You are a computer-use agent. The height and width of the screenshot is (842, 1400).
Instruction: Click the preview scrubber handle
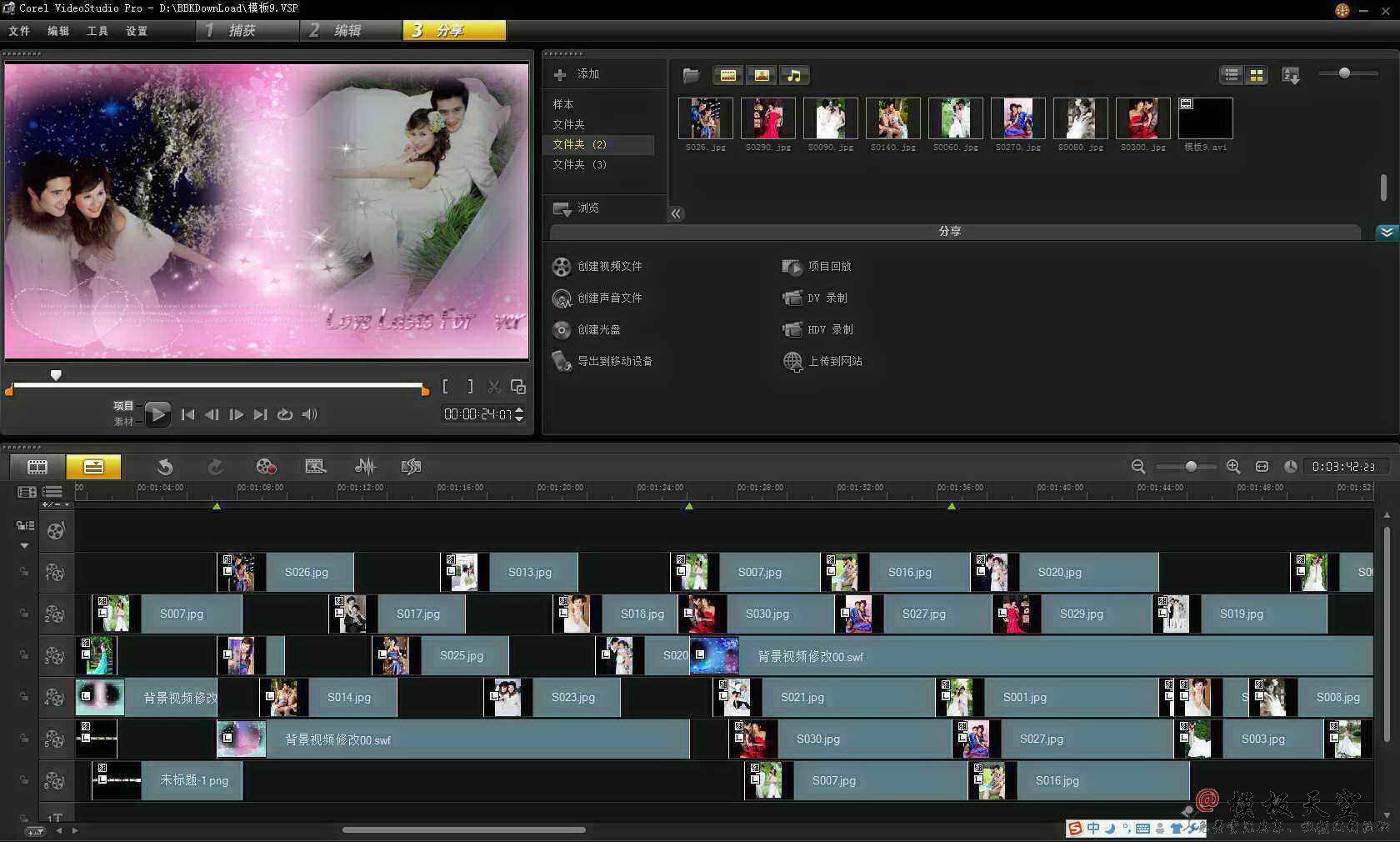click(56, 376)
